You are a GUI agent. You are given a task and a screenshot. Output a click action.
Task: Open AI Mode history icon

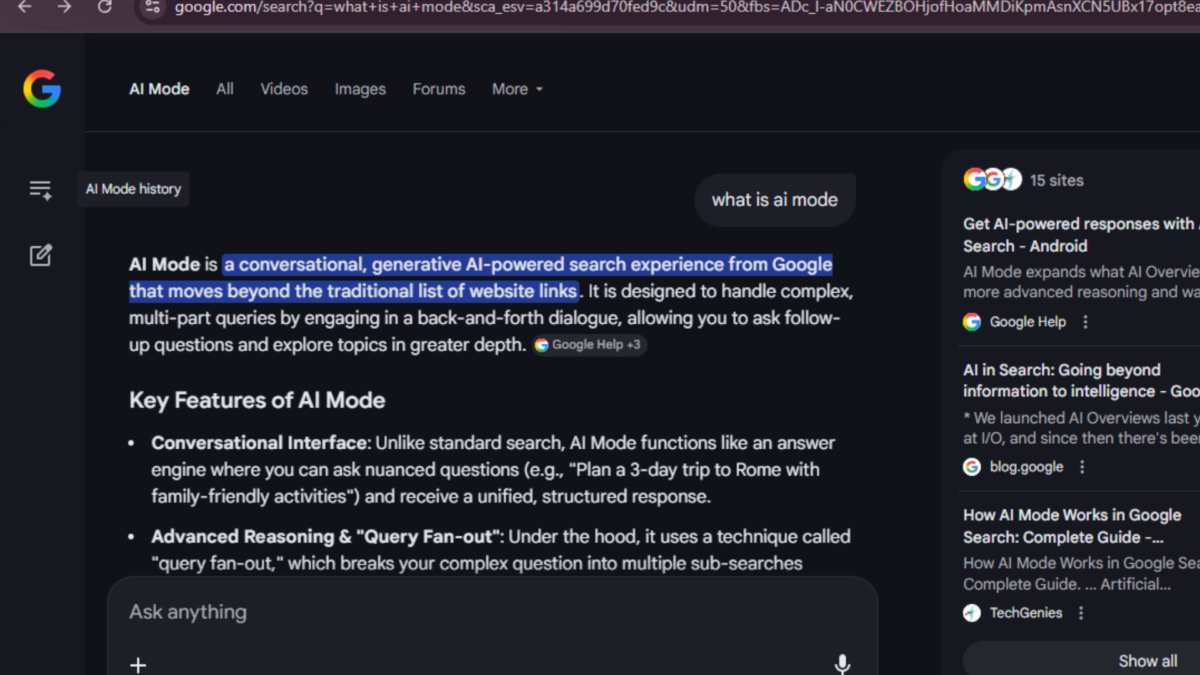click(40, 190)
